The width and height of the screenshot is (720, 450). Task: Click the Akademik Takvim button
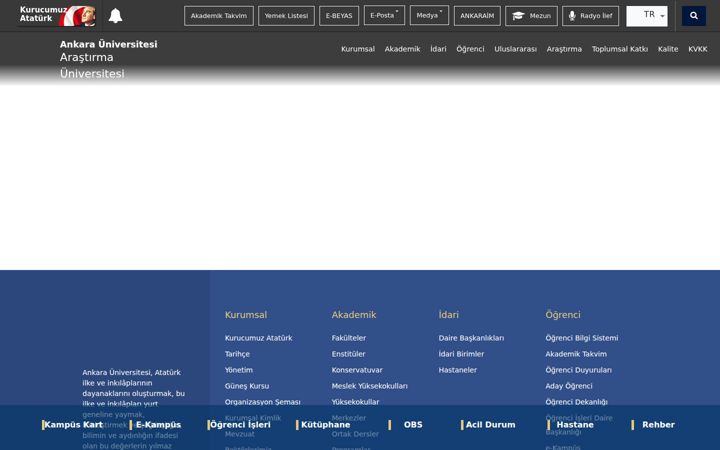[219, 16]
